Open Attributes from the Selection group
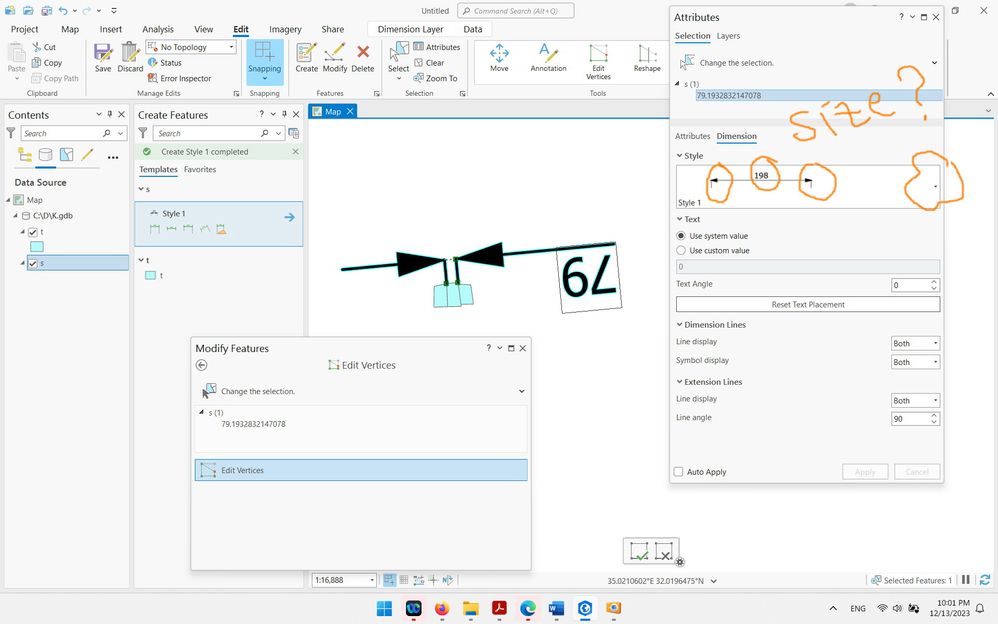Viewport: 998px width, 624px height. (x=437, y=47)
